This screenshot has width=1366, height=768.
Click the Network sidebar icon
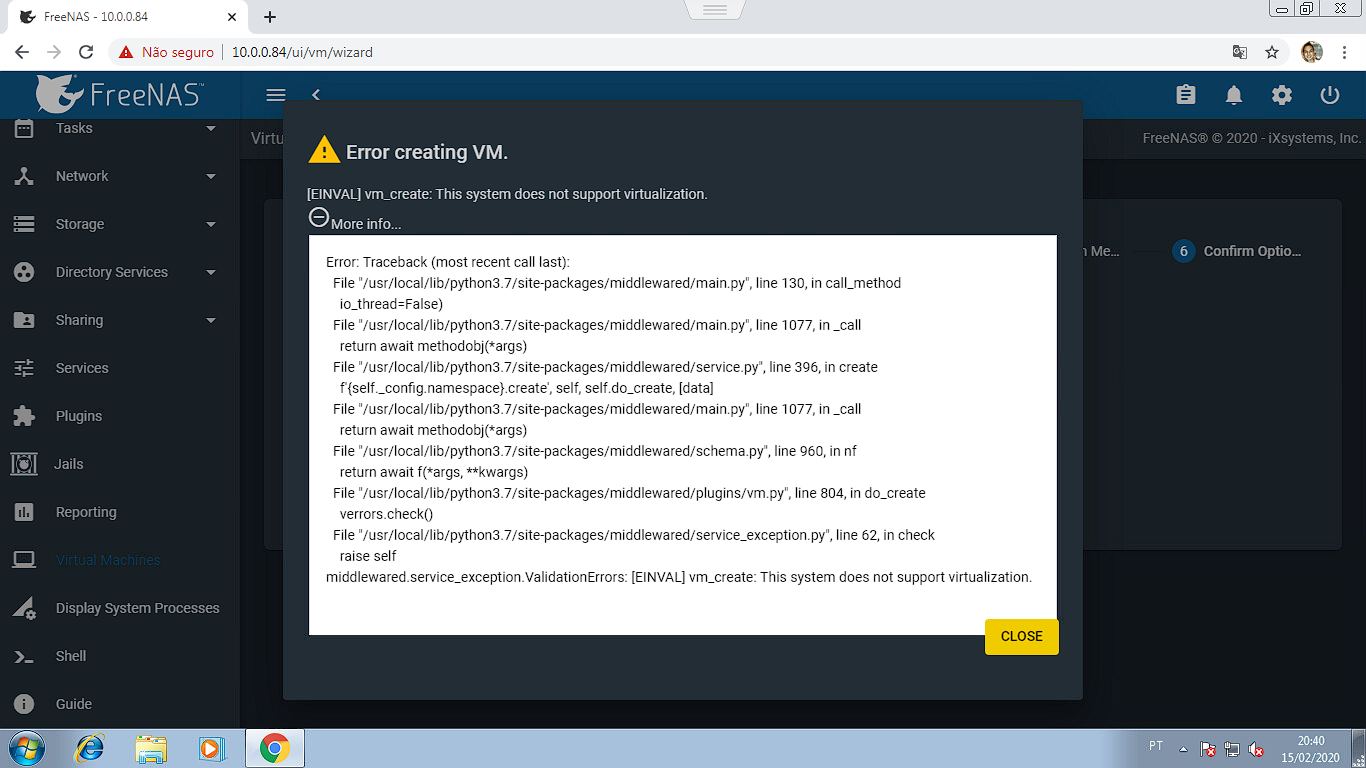tap(24, 176)
